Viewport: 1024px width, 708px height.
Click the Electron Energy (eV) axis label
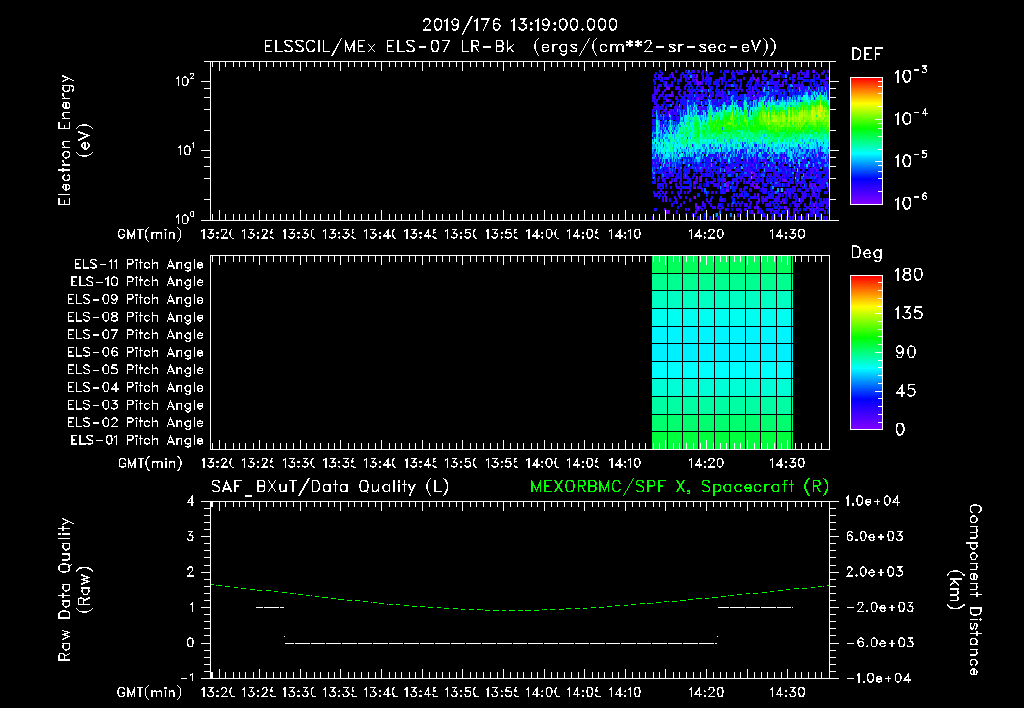pos(74,140)
